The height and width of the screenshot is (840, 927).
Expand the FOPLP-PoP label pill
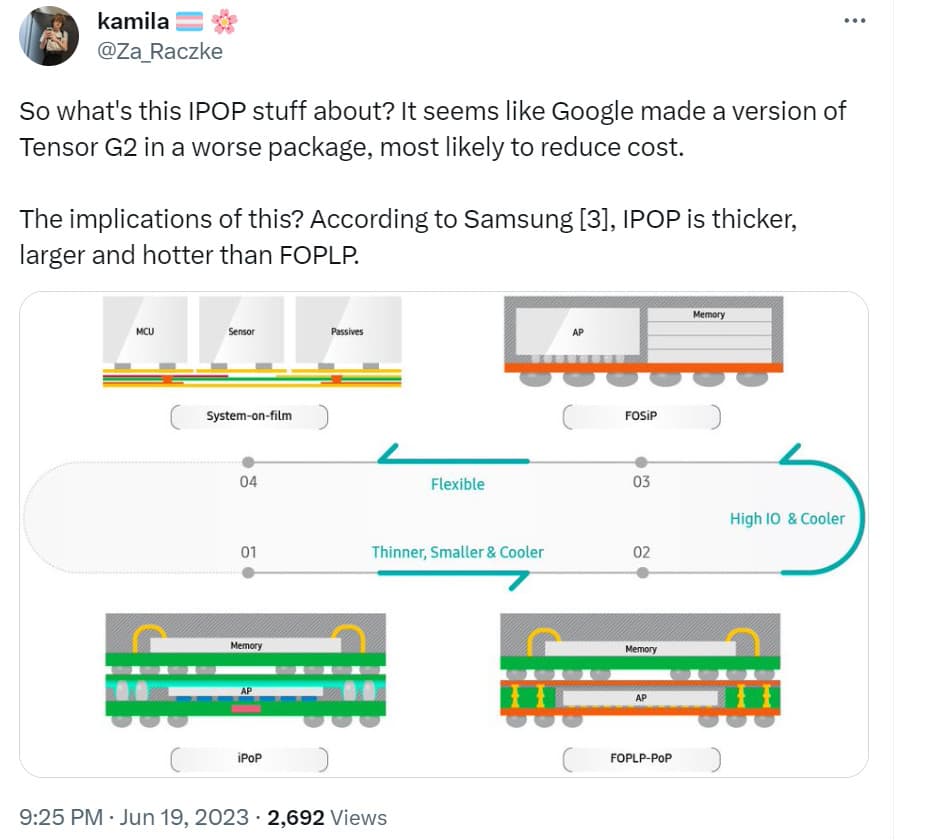642,759
